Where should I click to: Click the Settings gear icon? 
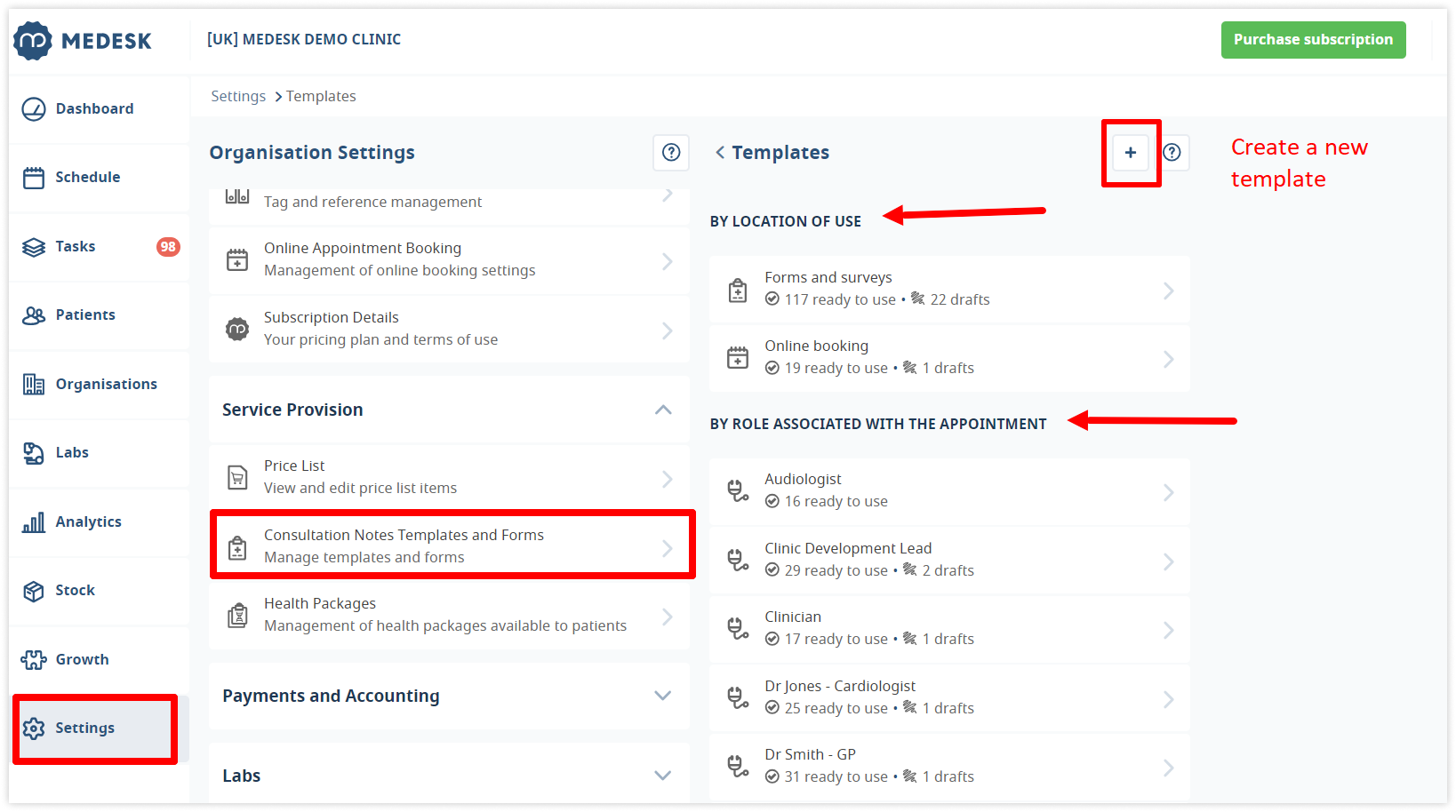coord(34,728)
